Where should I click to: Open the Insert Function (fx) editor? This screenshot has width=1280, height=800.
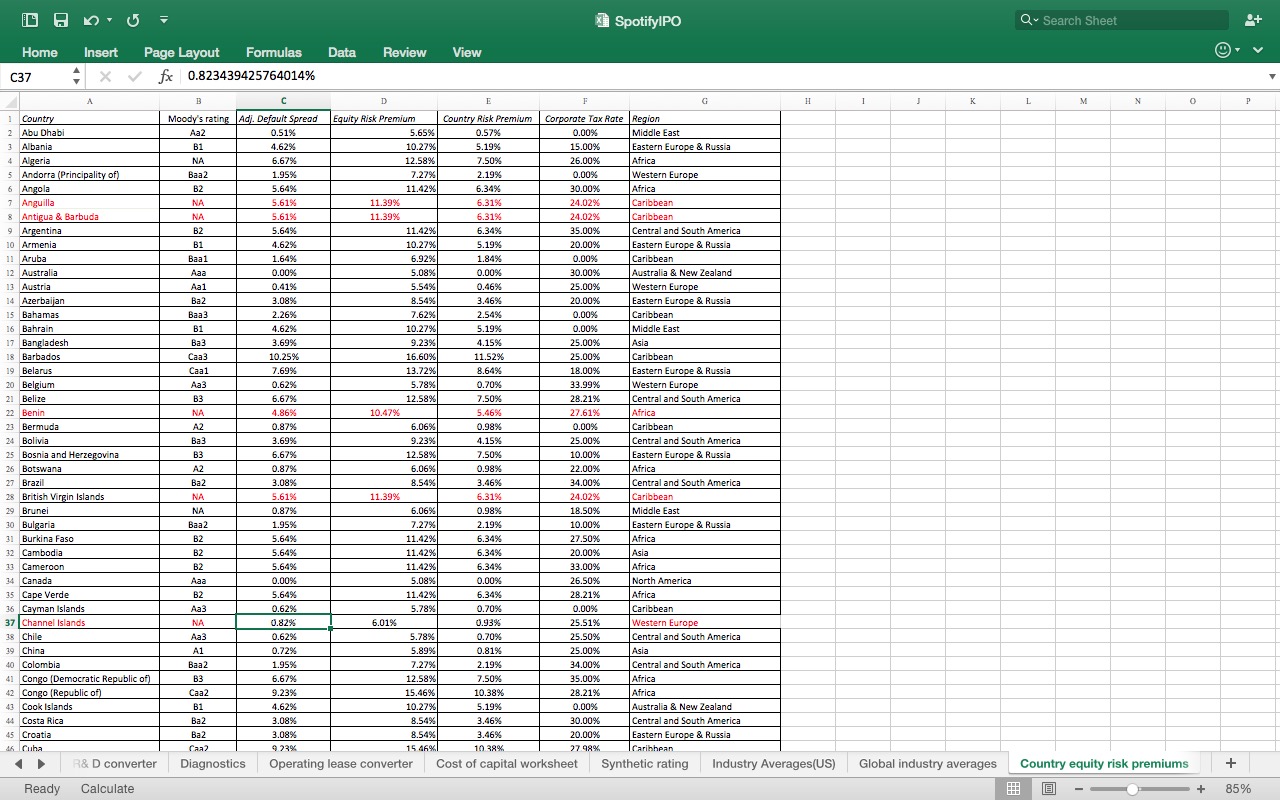pos(166,76)
